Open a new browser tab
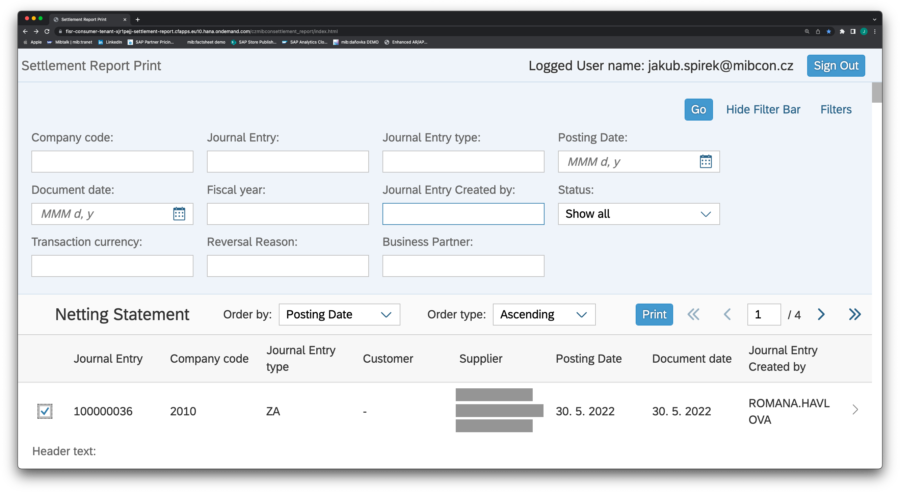 pyautogui.click(x=137, y=19)
